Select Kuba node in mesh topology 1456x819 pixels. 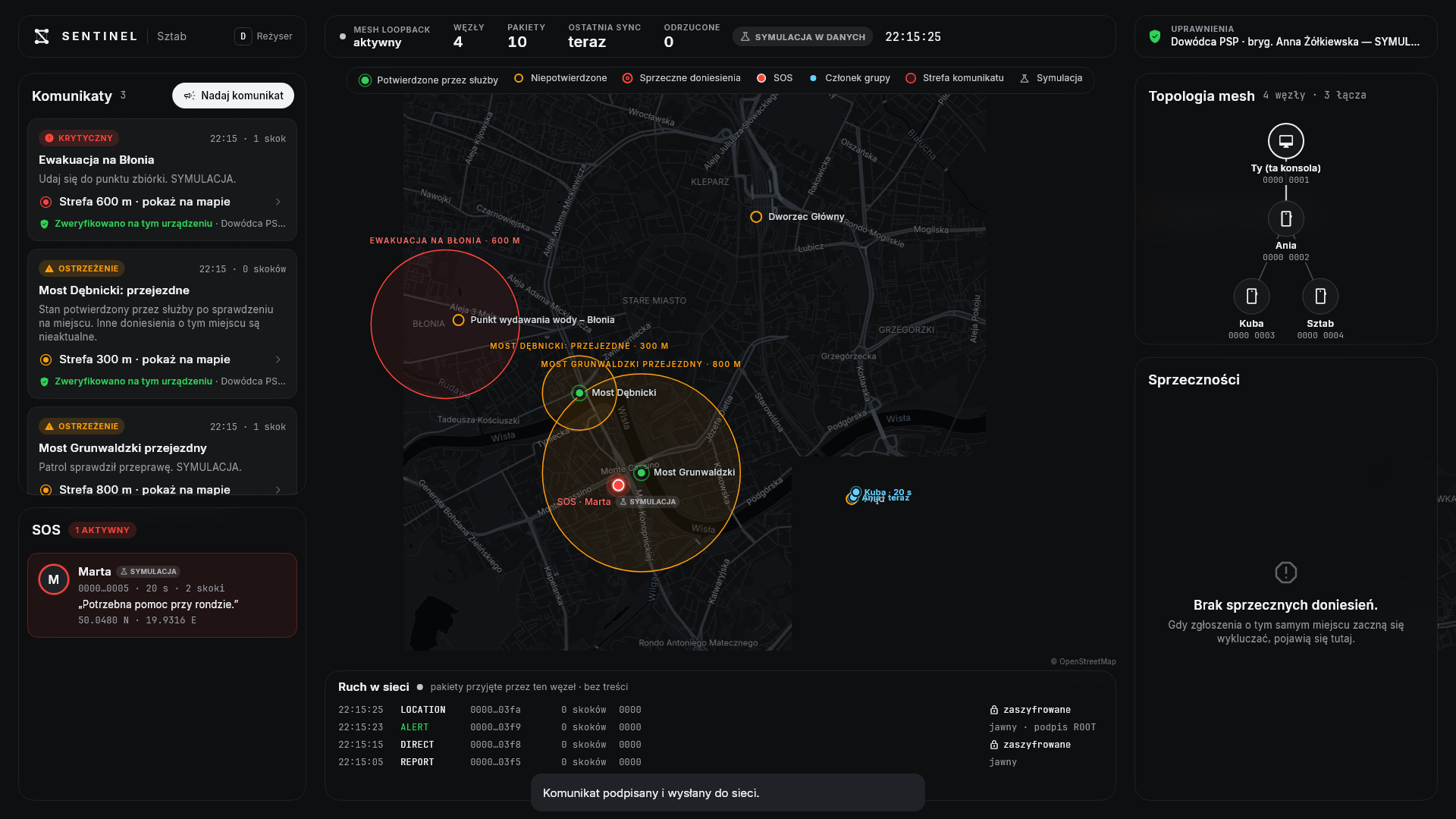coord(1252,297)
